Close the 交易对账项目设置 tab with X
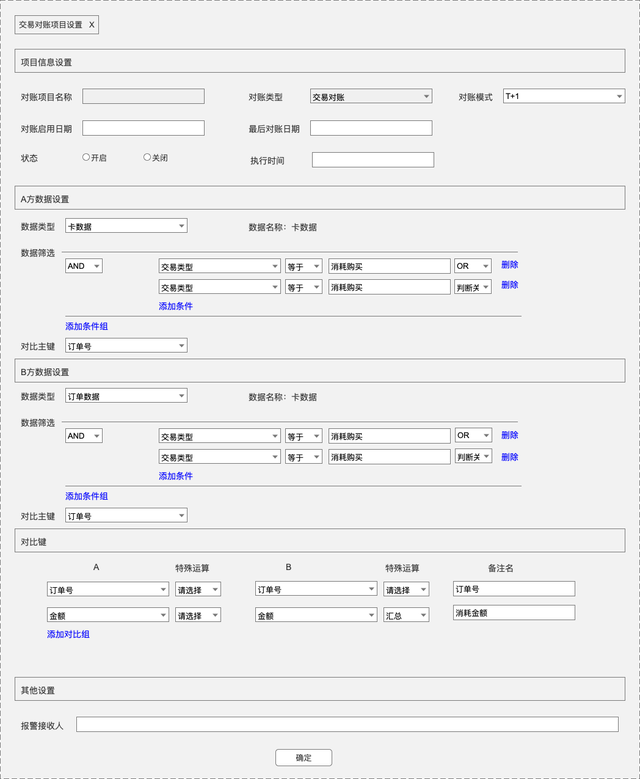This screenshot has height=779, width=640. pyautogui.click(x=91, y=25)
